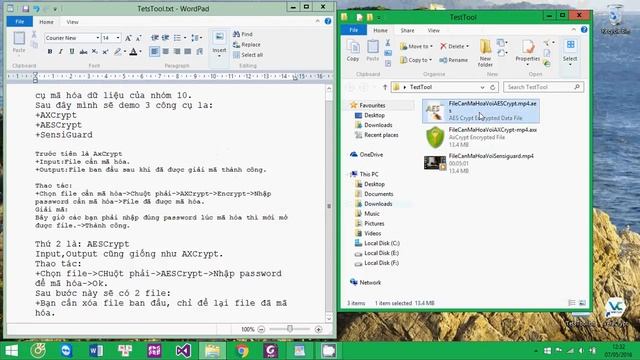Click Cut scissors icon in Explorer ribbon
The image size is (640, 360).
pyautogui.click(x=388, y=42)
